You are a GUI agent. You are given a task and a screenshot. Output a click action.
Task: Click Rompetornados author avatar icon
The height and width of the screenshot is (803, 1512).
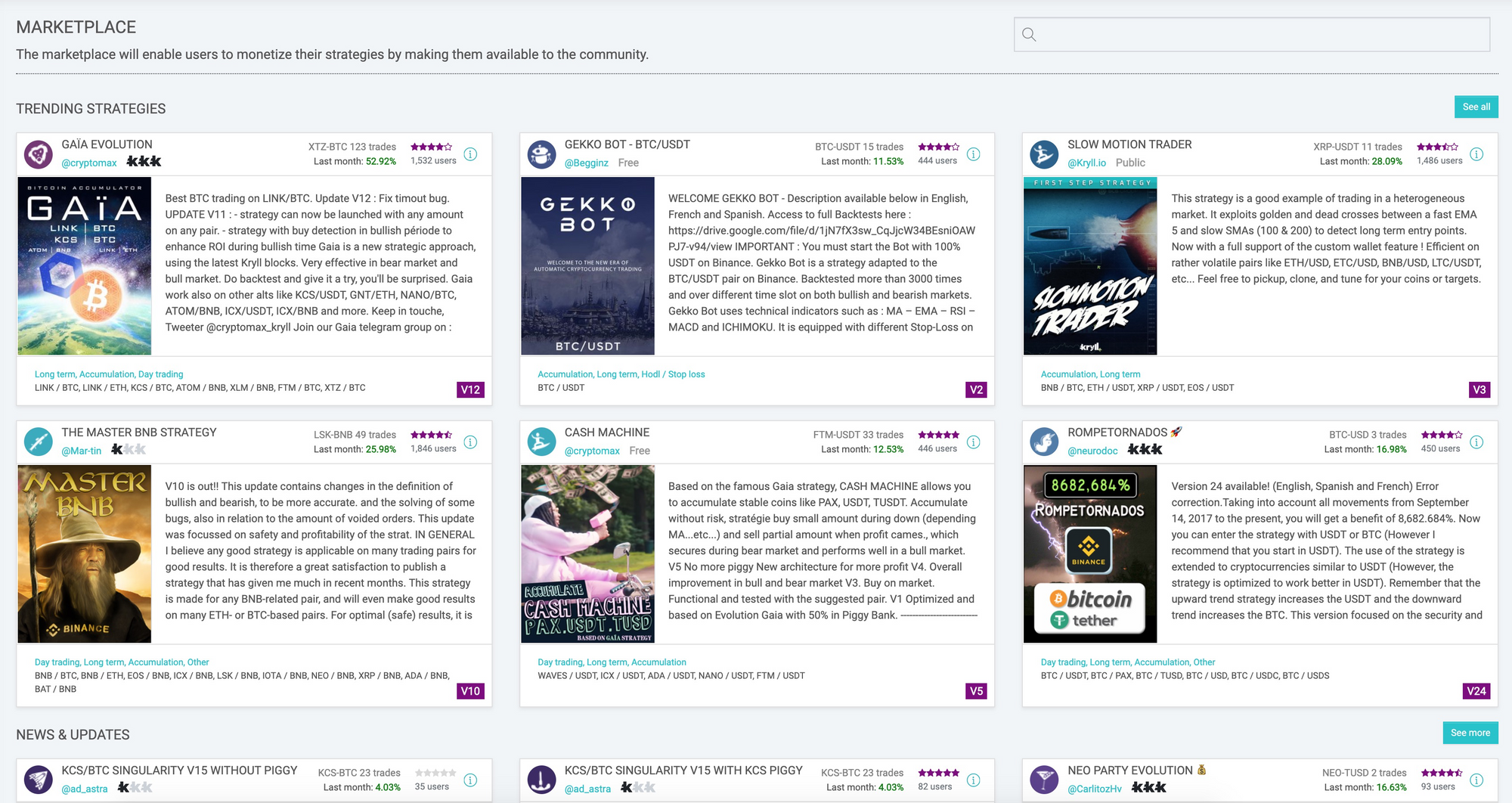tap(1044, 442)
